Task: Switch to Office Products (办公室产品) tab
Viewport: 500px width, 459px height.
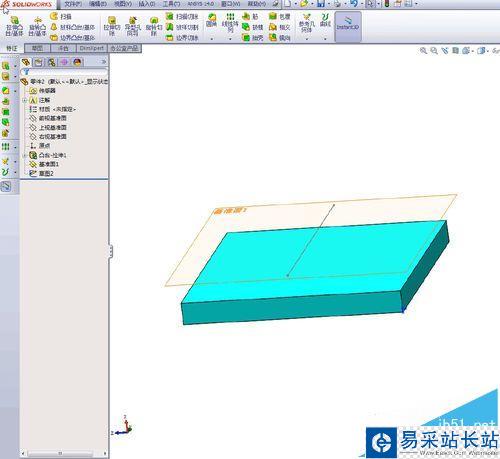Action: click(x=124, y=48)
